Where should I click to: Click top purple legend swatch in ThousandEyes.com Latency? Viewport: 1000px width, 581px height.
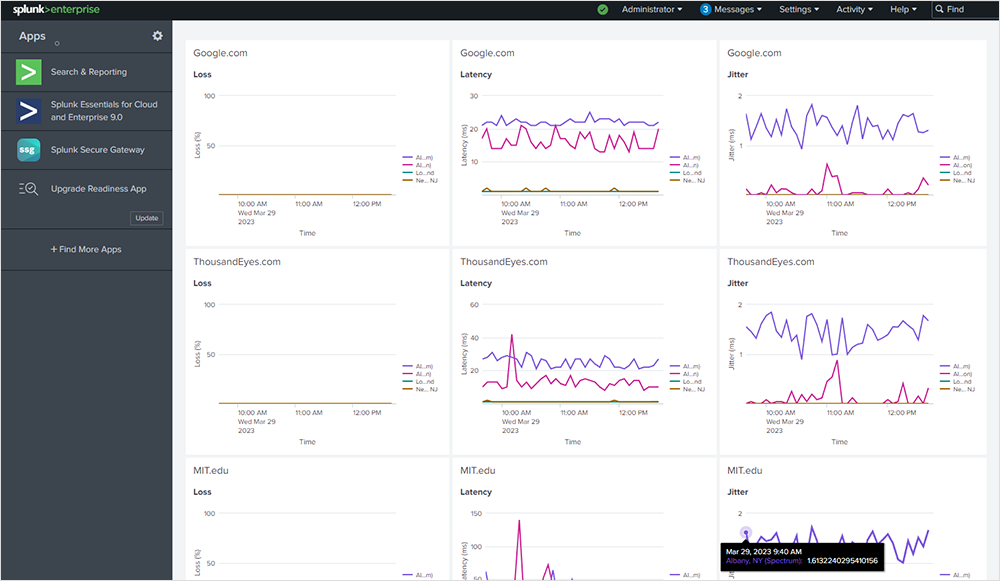677,367
